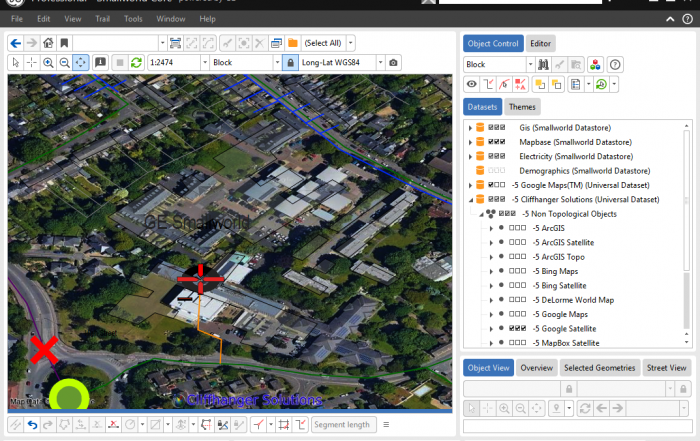Click the red-green-blue cubes icon
Screen dimensions: 700x441
pyautogui.click(x=595, y=65)
